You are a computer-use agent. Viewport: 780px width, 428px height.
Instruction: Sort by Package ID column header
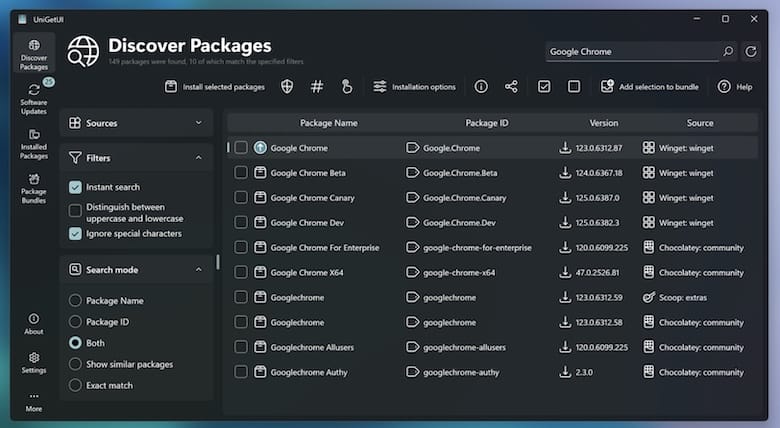pos(487,123)
